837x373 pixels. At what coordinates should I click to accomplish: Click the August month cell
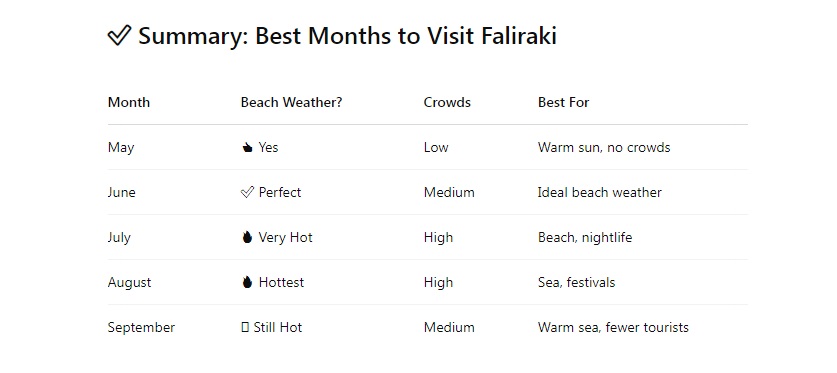tap(129, 282)
